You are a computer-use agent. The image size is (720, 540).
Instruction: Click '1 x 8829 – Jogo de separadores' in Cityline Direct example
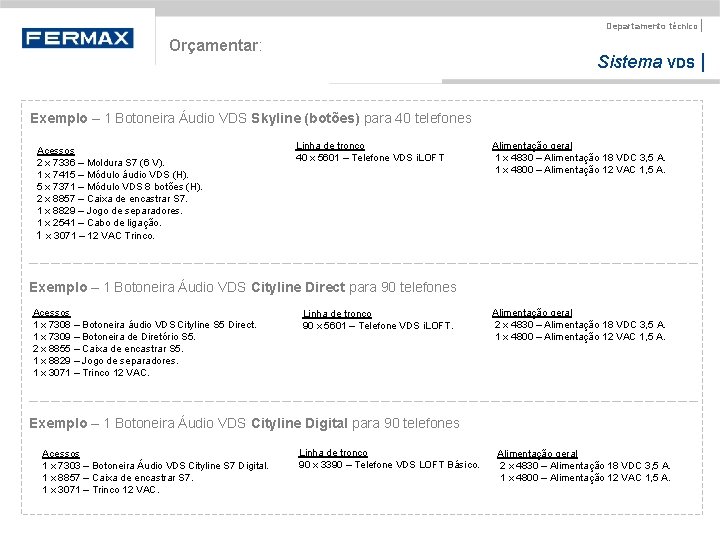106,360
